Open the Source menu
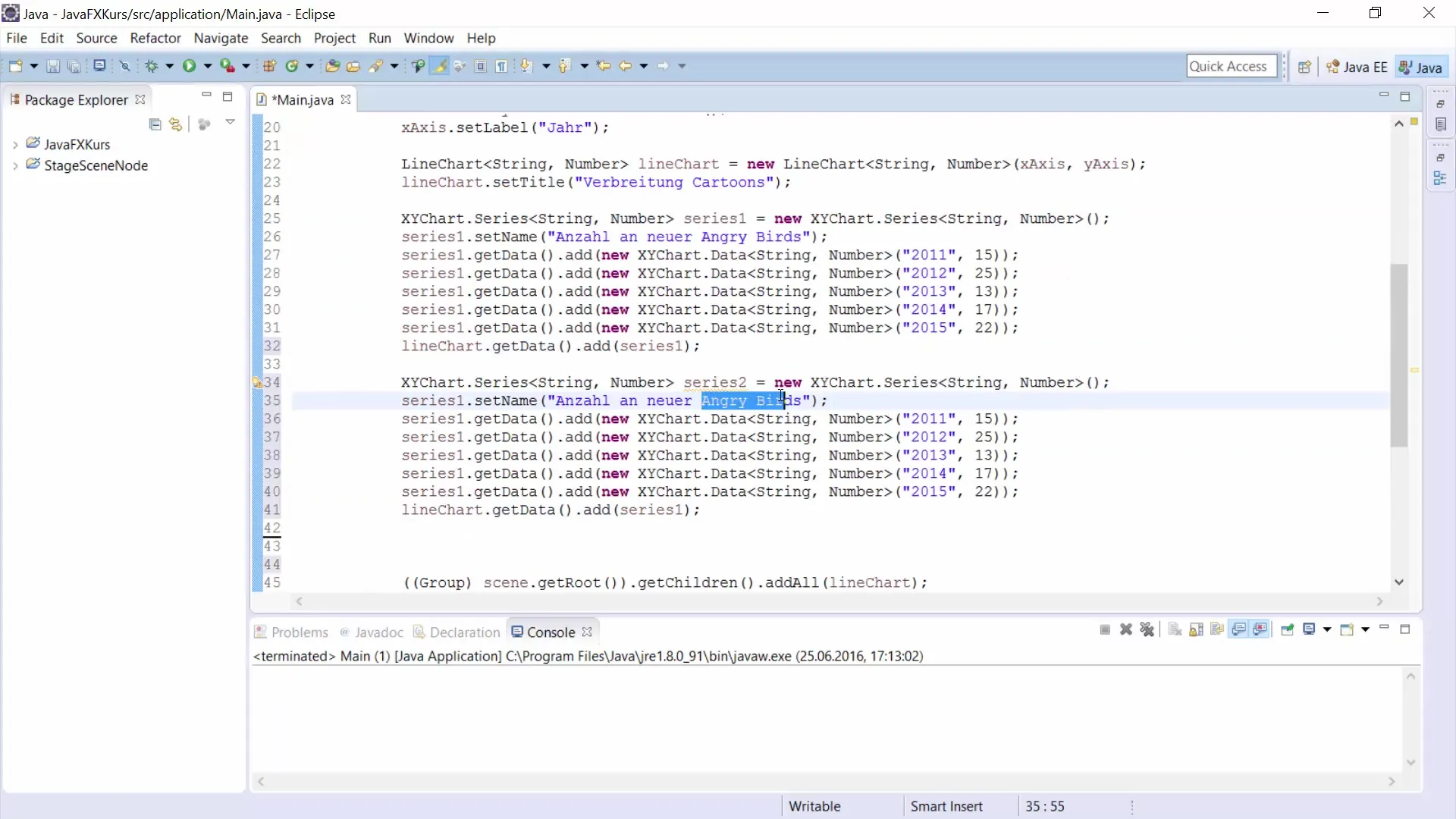1456x819 pixels. pos(96,38)
